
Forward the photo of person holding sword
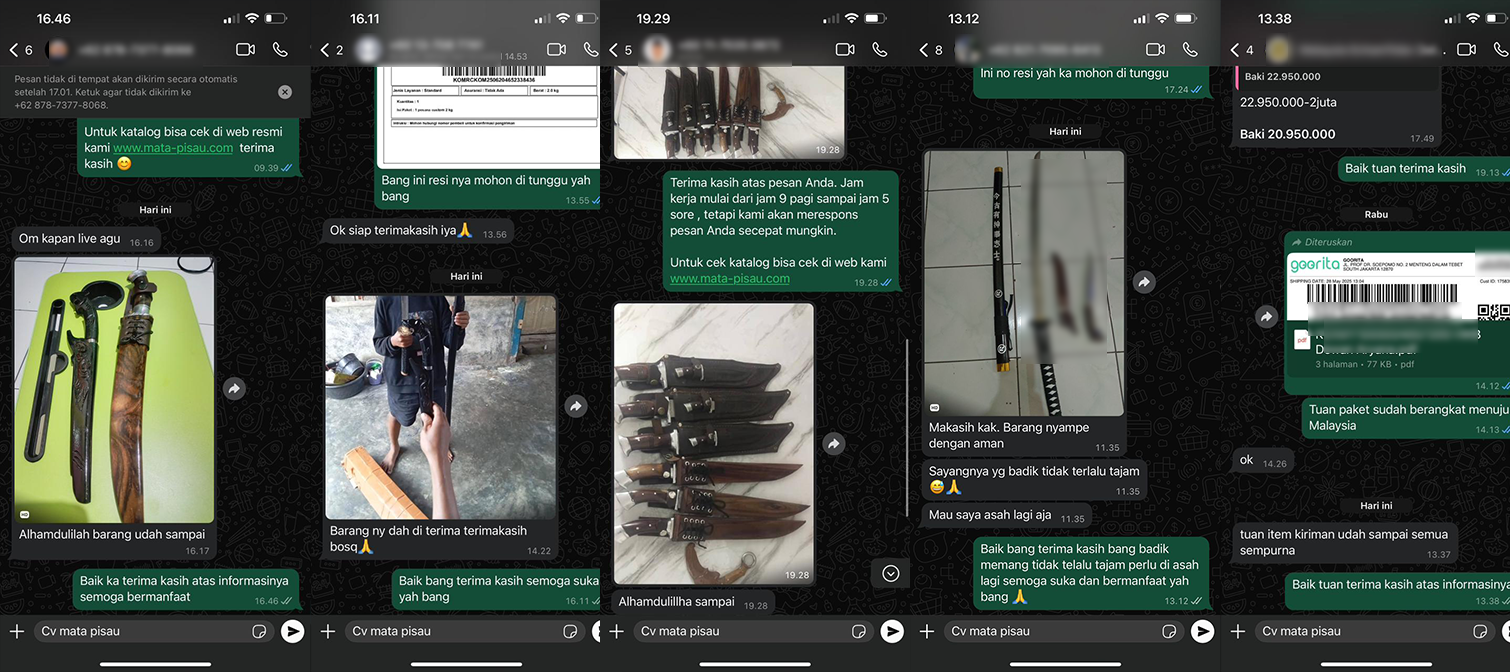[x=575, y=406]
